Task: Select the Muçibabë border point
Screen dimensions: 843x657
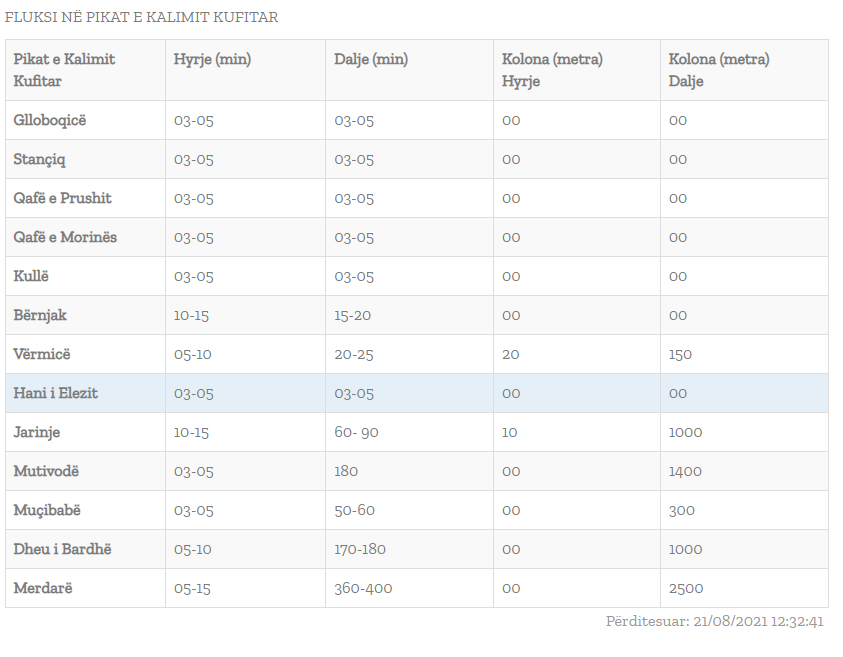Action: (47, 510)
